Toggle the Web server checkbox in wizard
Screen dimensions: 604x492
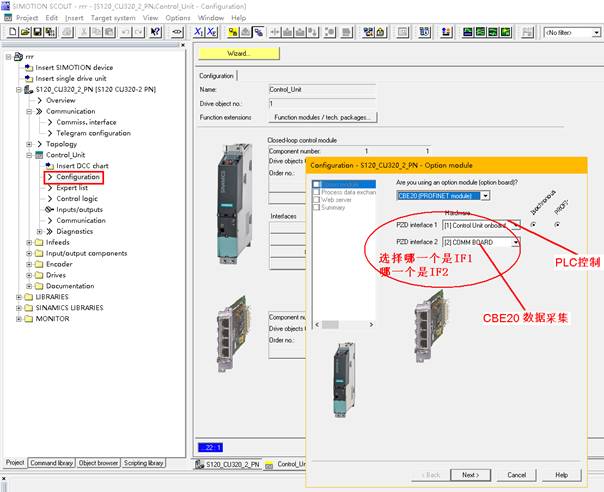tap(317, 200)
